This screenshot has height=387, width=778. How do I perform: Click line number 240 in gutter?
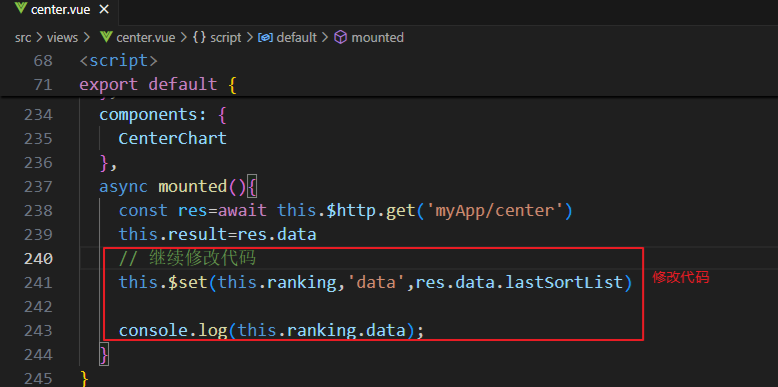pyautogui.click(x=38, y=258)
